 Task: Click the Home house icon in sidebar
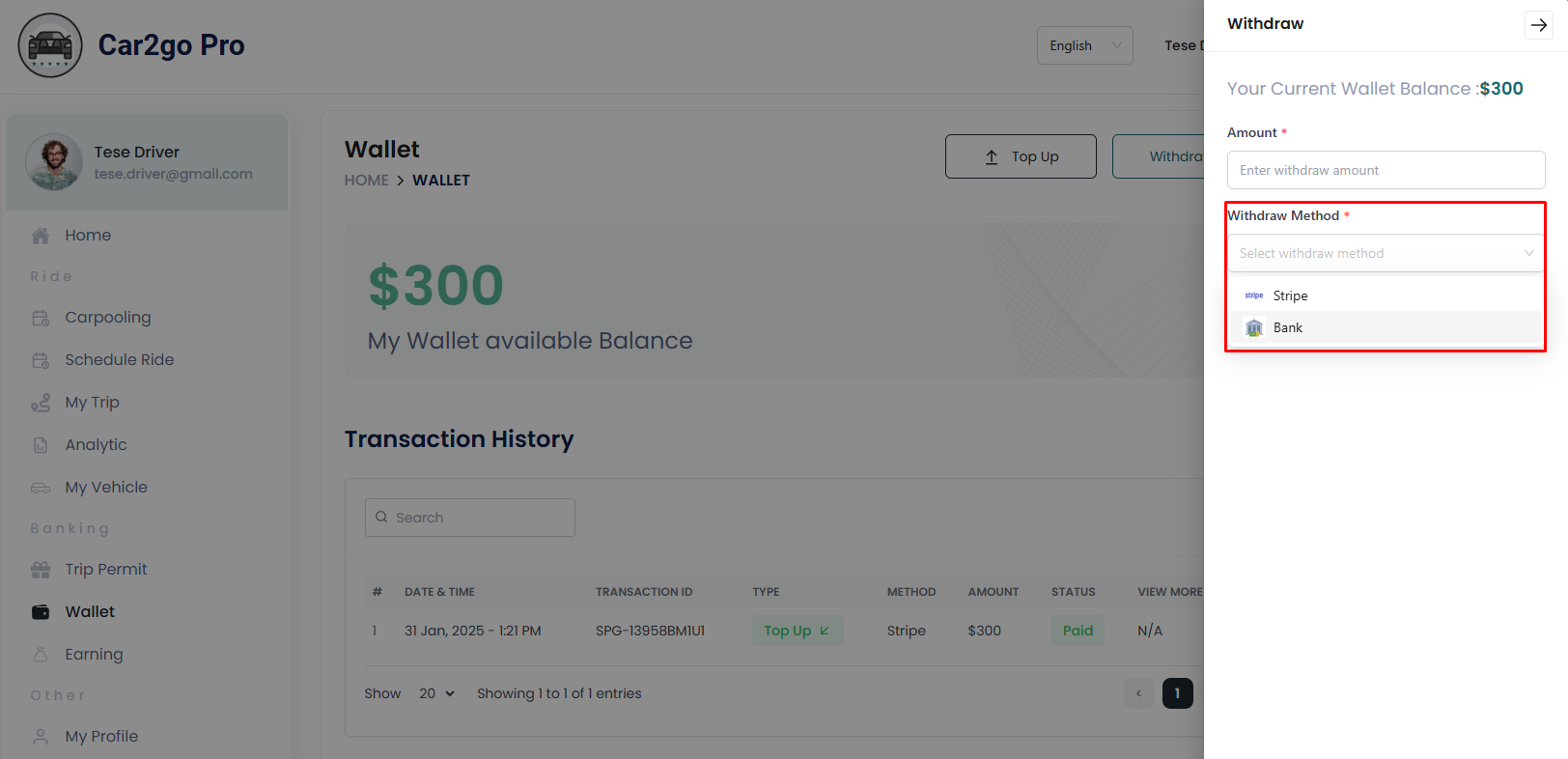tap(41, 236)
